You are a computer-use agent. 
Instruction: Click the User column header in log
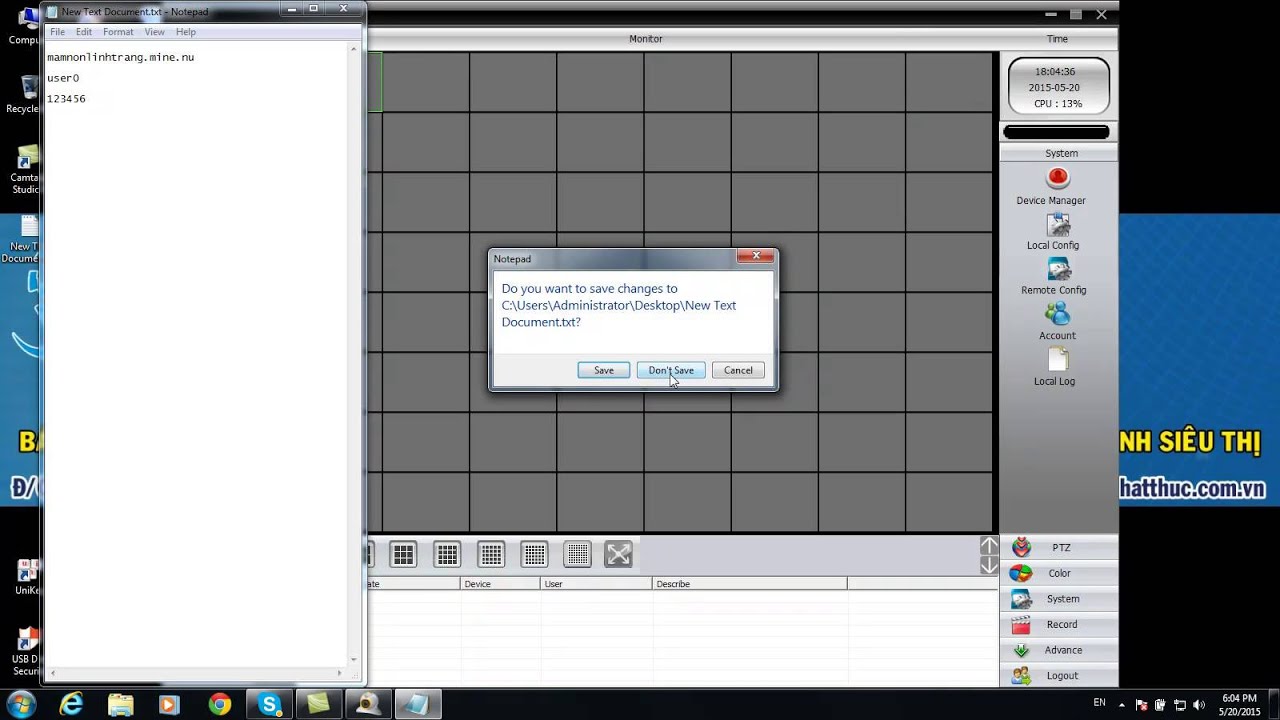(x=596, y=584)
